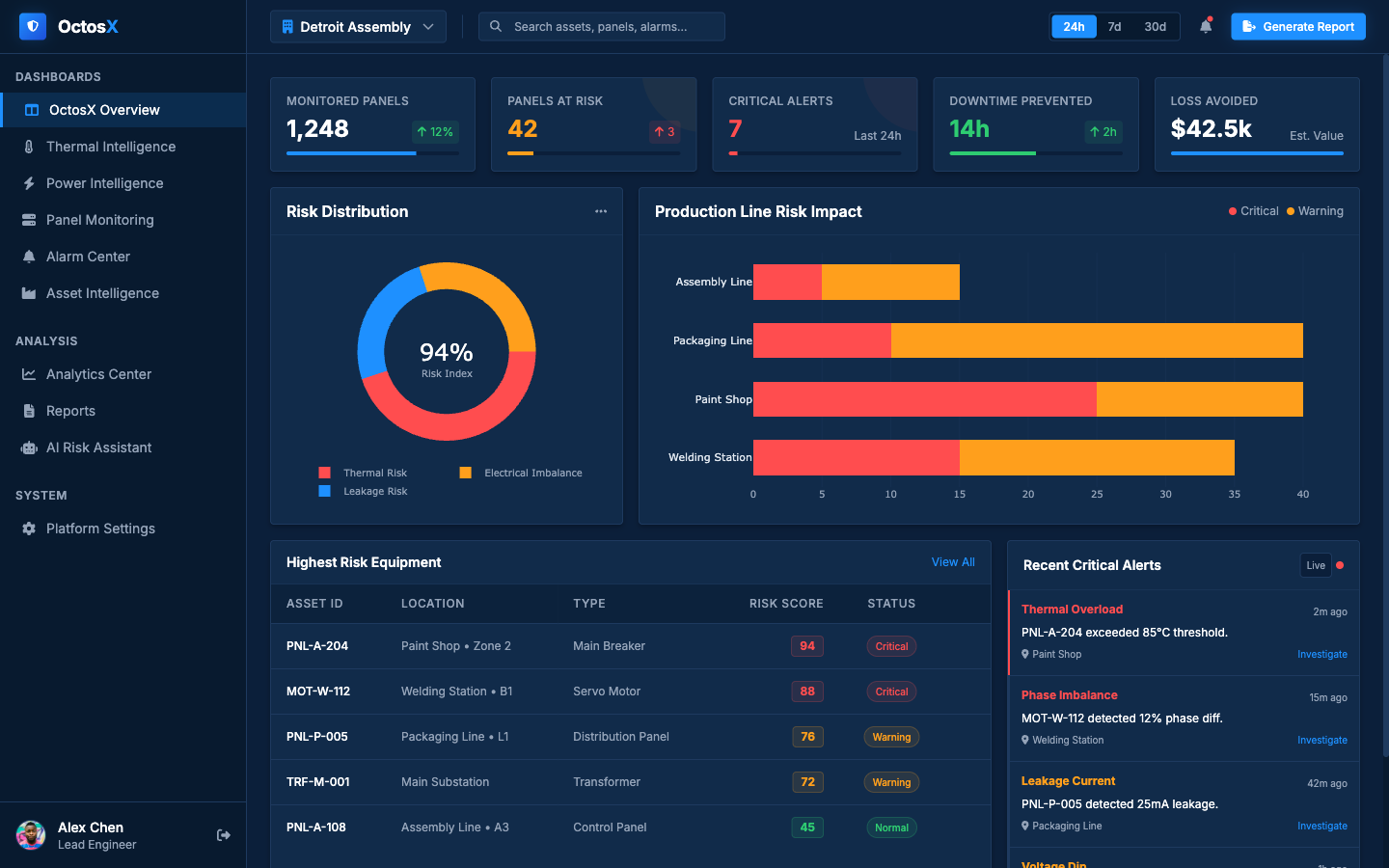1389x868 pixels.
Task: Click the Platform Settings gear icon
Action: pyautogui.click(x=29, y=529)
